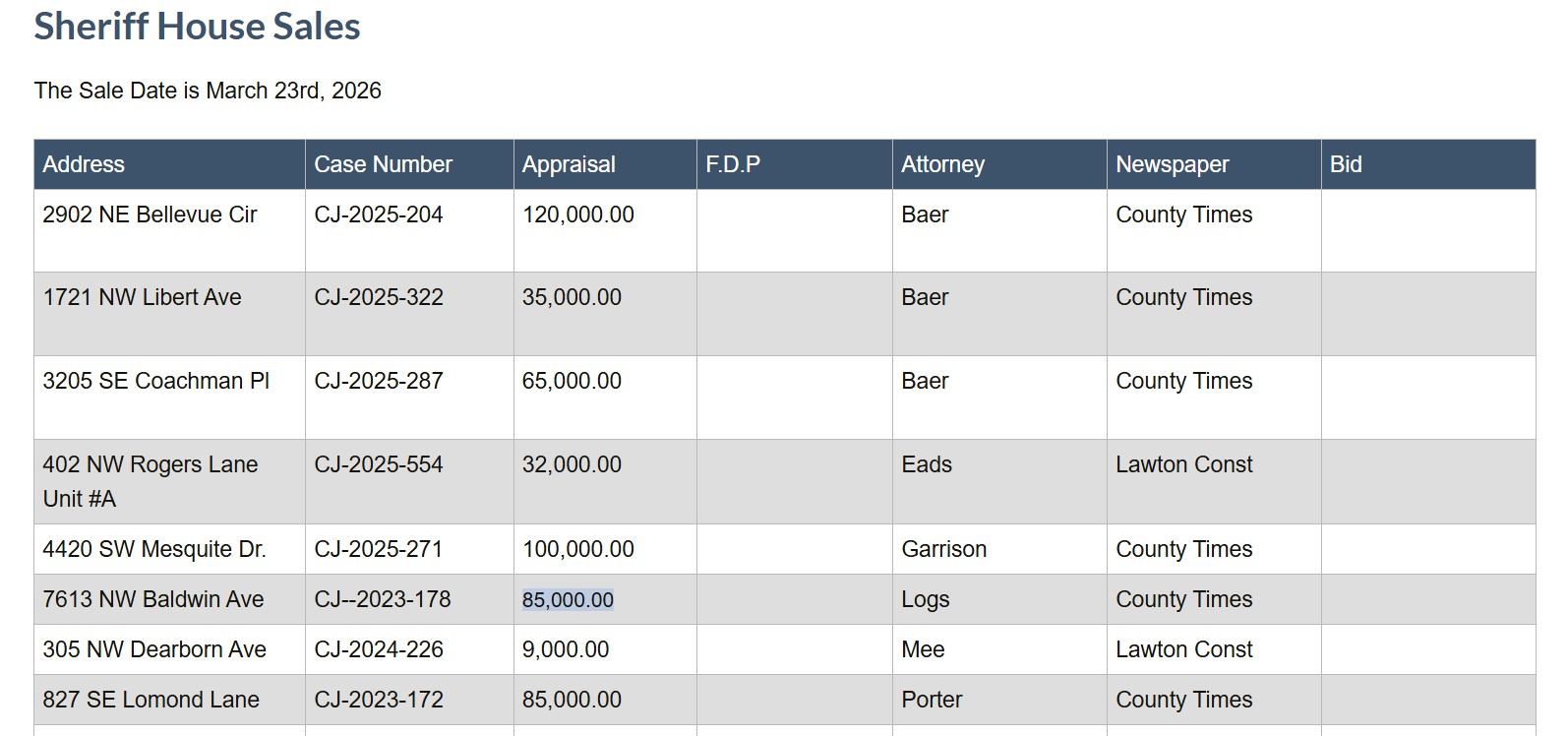Click the 120,000.00 appraisal cell
The image size is (1568, 736).
(577, 215)
